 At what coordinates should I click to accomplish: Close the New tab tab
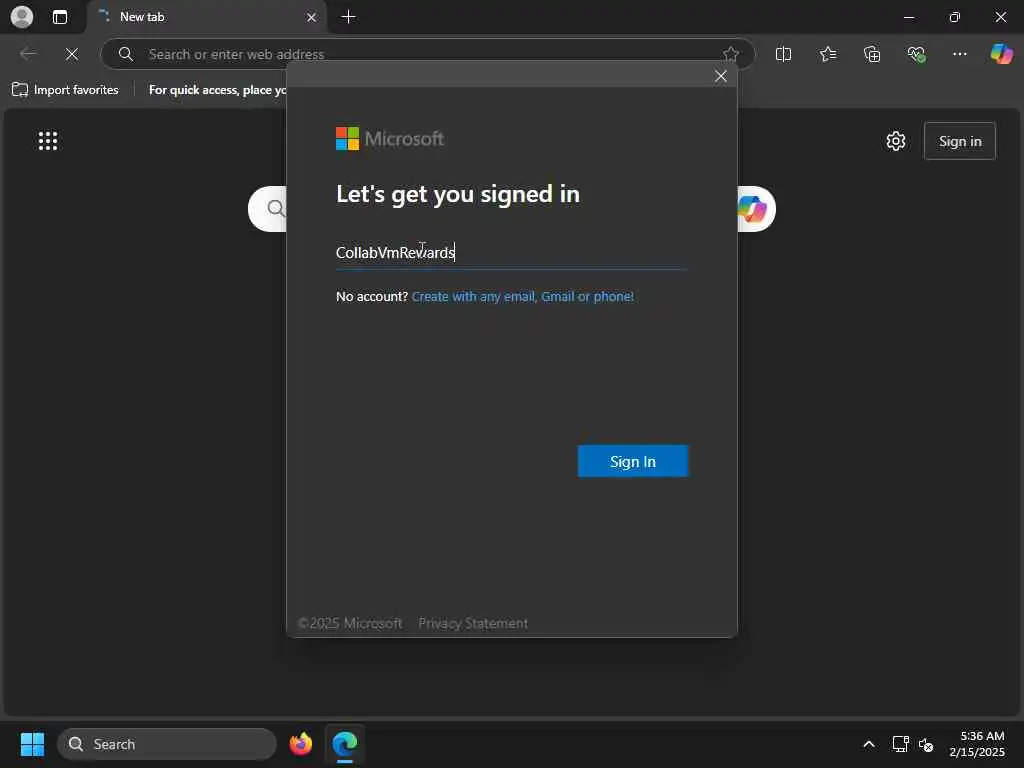[312, 18]
